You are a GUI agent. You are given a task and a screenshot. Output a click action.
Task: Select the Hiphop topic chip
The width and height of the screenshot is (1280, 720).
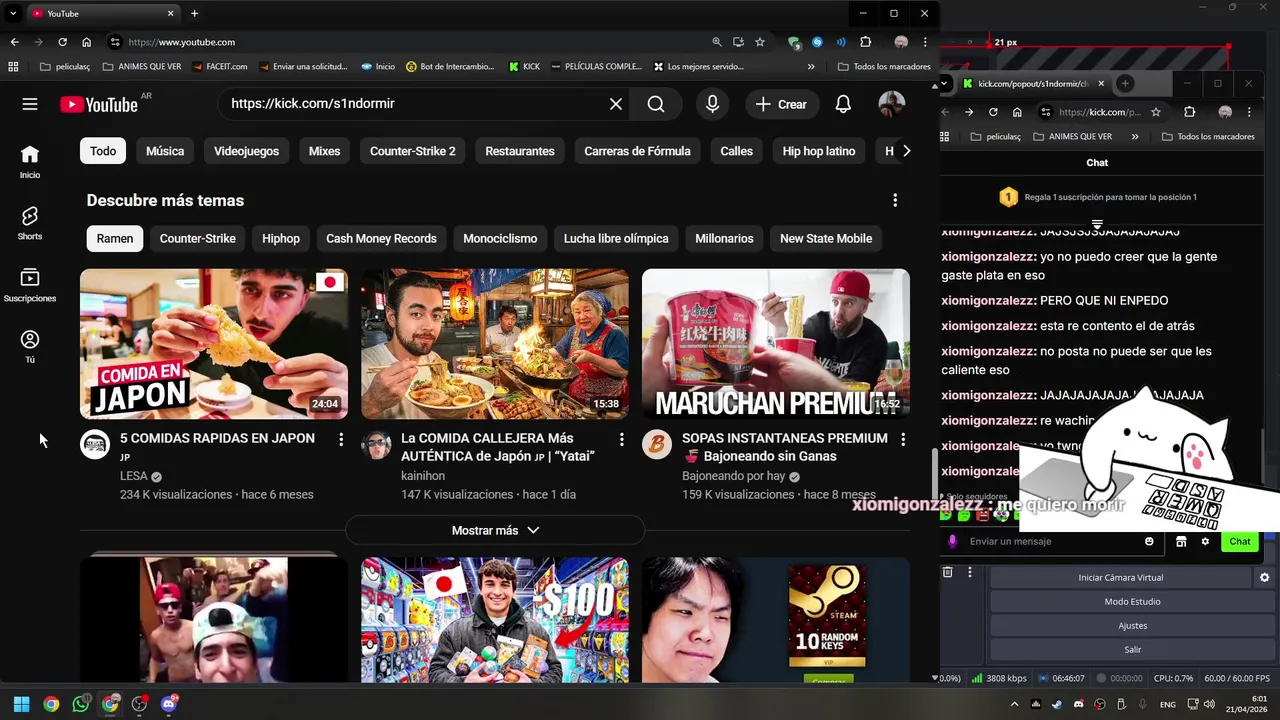click(281, 238)
